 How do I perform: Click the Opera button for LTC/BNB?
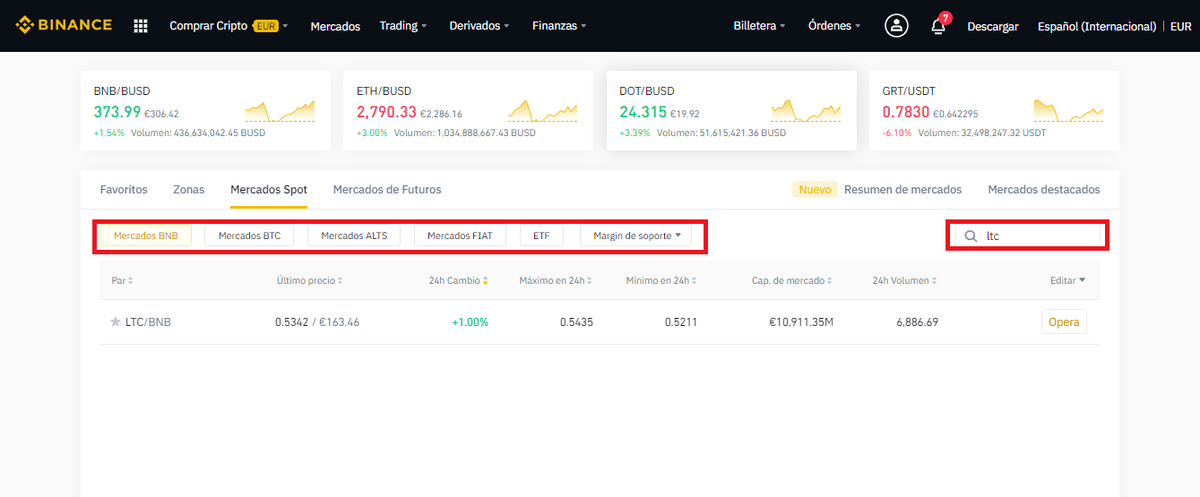pos(1064,322)
